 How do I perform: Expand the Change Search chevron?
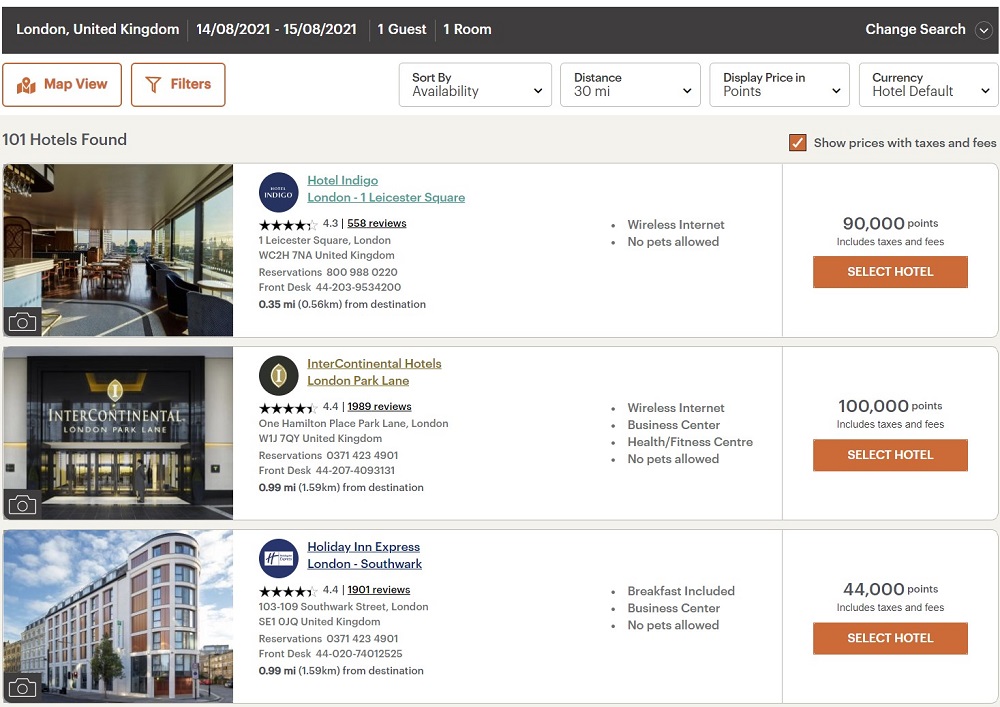[x=984, y=30]
